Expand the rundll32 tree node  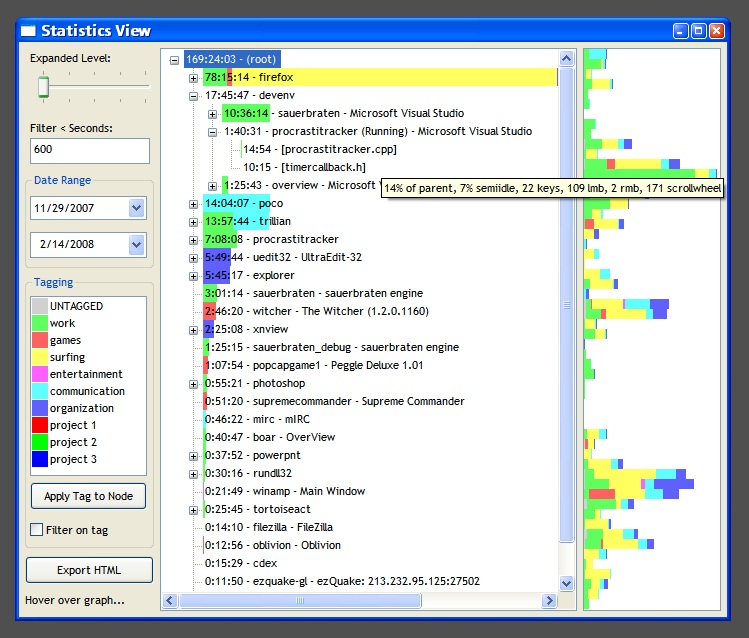(x=193, y=474)
